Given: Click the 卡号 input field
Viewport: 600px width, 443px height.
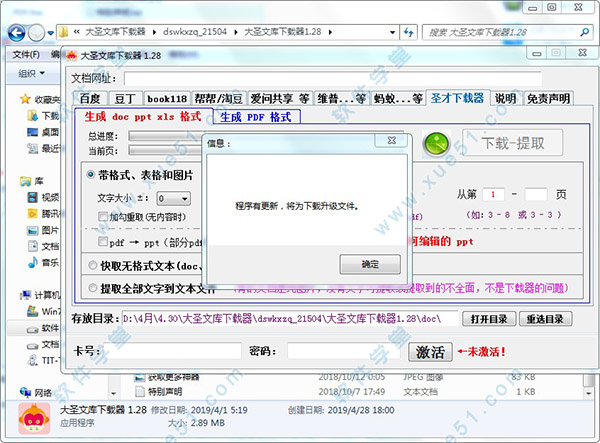Looking at the screenshot, I should click(x=172, y=351).
